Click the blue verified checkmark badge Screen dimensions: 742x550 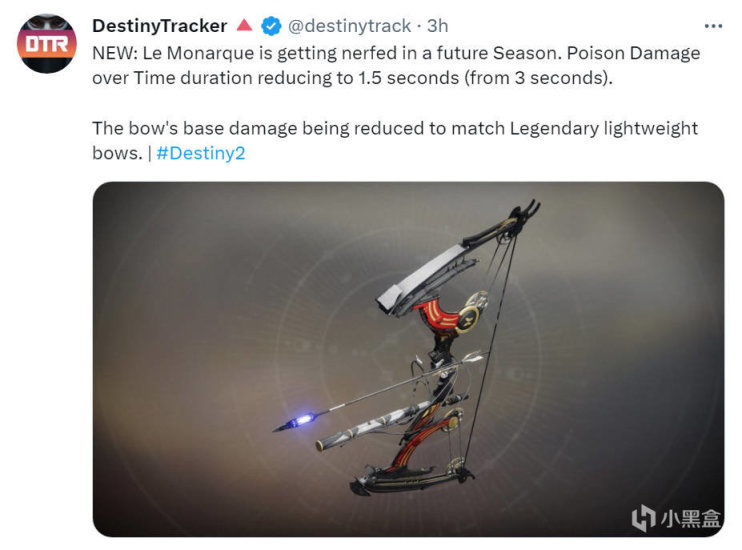coord(271,26)
